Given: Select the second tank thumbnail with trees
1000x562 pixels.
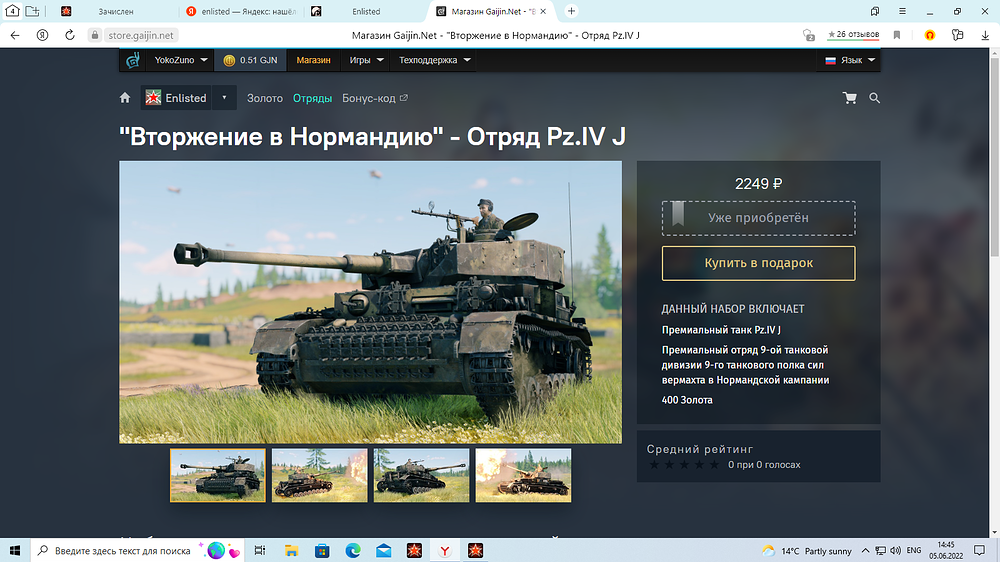Looking at the screenshot, I should pyautogui.click(x=320, y=475).
